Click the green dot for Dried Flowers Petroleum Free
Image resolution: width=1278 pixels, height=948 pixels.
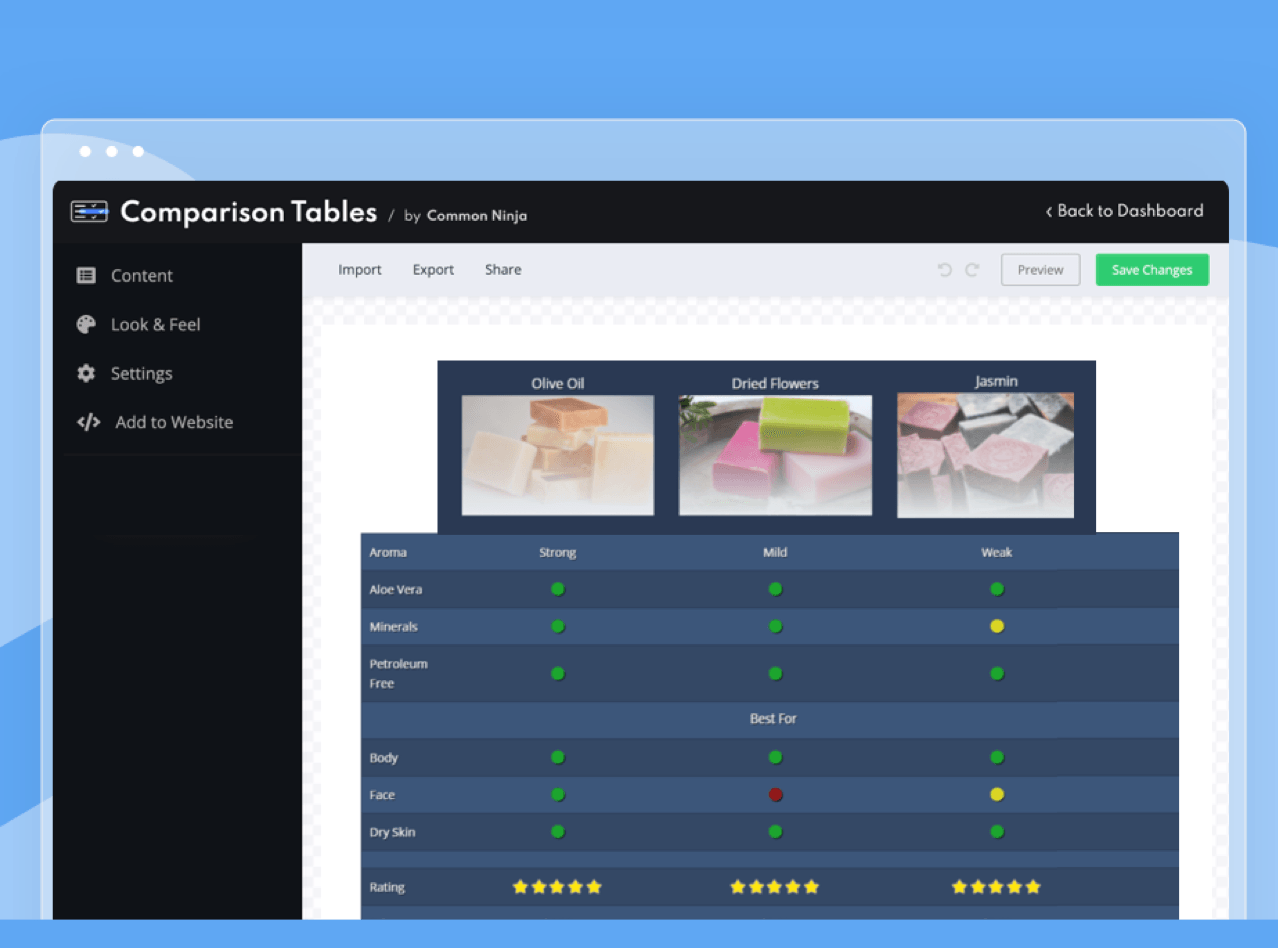click(775, 673)
